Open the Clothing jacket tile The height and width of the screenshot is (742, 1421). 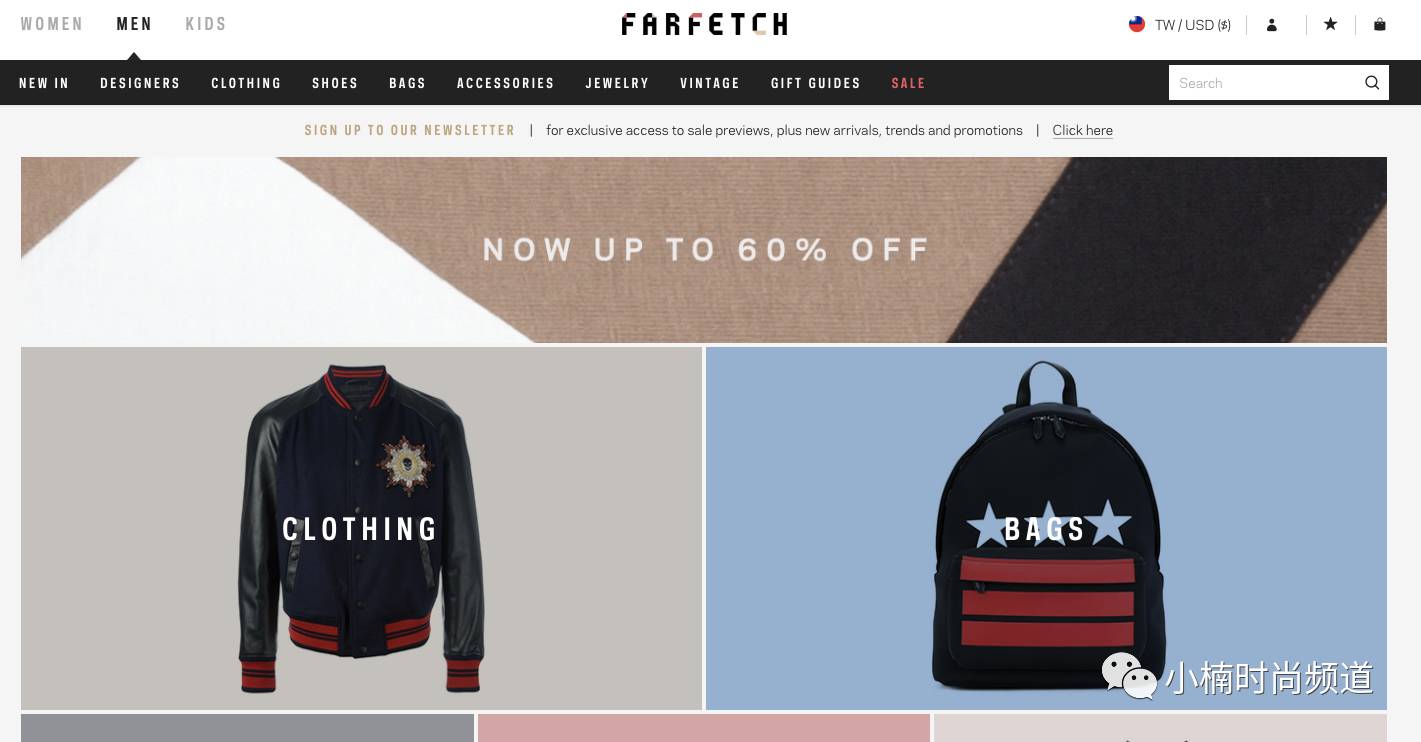[361, 528]
